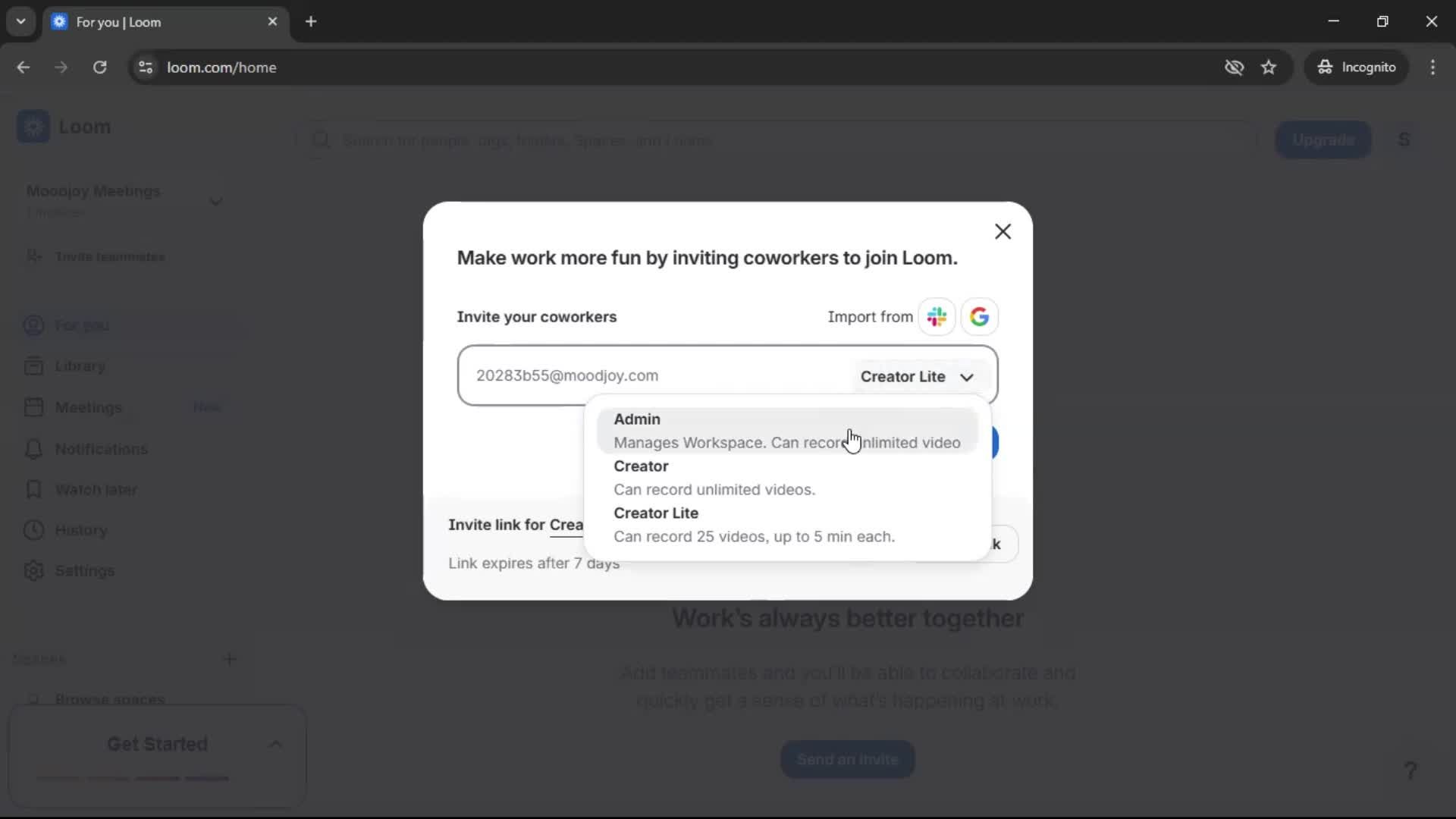This screenshot has width=1456, height=819.
Task: Click the Upgrade button
Action: coord(1323,140)
